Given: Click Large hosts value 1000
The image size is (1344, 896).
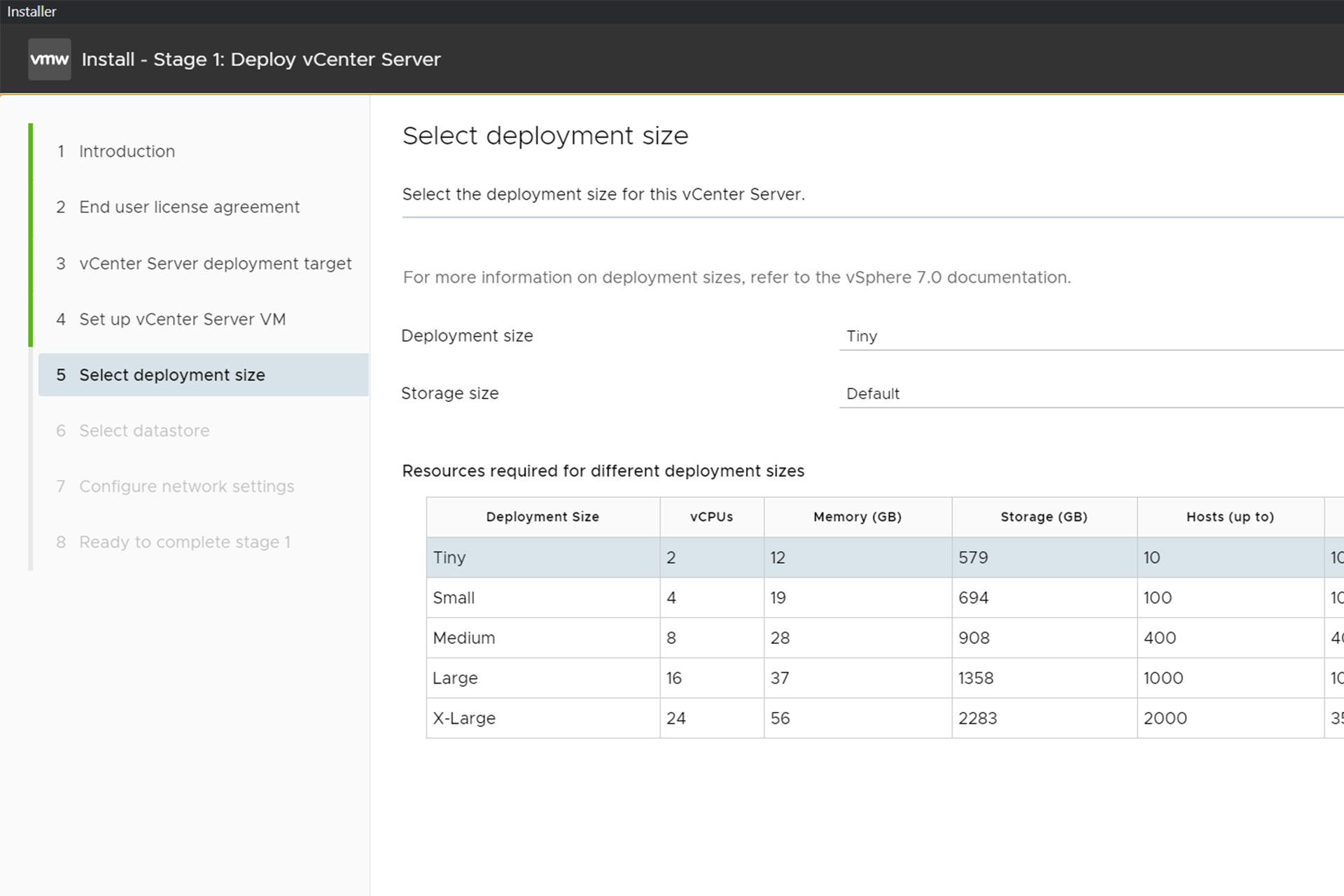Looking at the screenshot, I should point(1163,678).
